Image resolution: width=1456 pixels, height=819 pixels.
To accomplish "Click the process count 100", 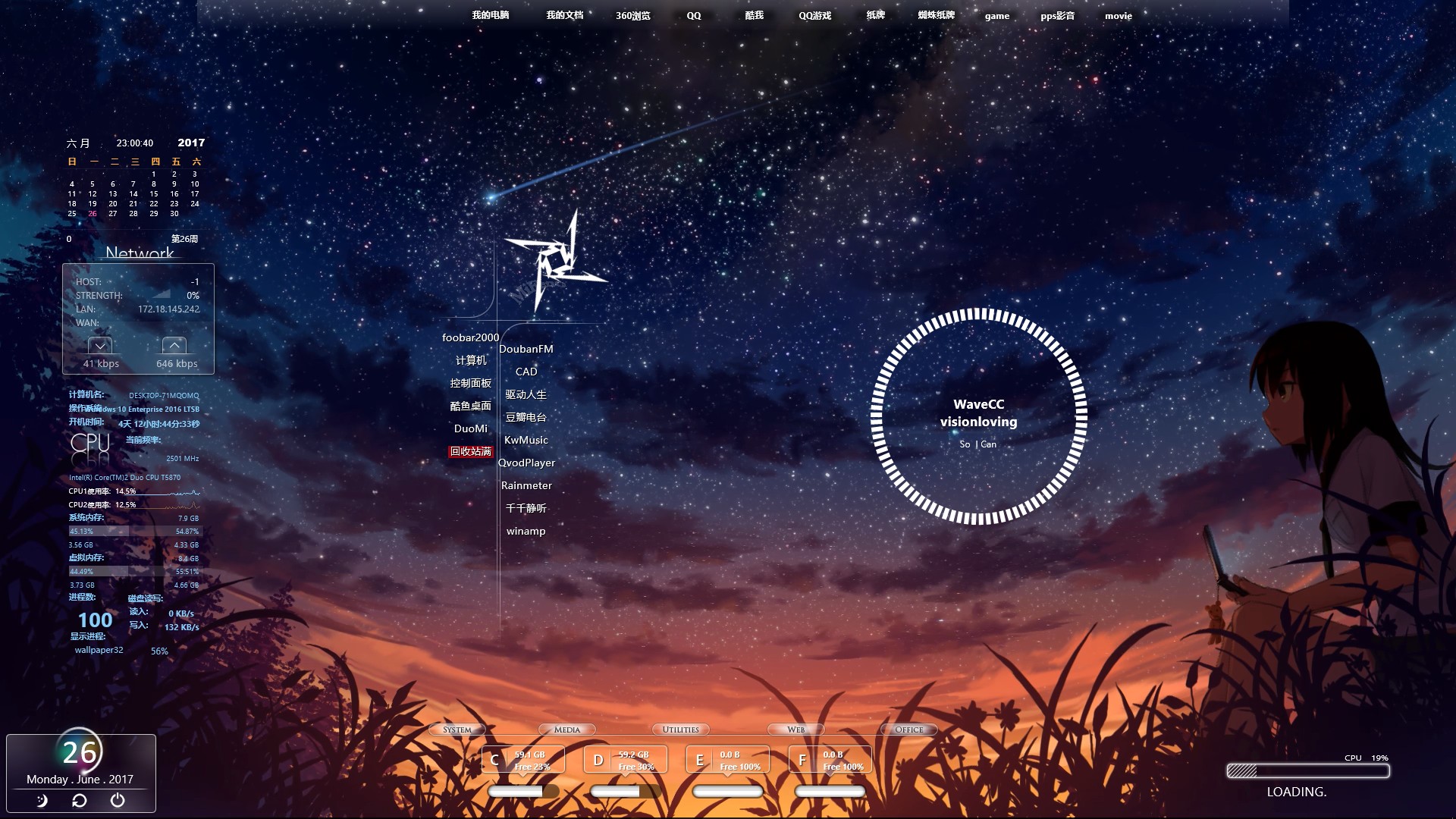I will [95, 620].
